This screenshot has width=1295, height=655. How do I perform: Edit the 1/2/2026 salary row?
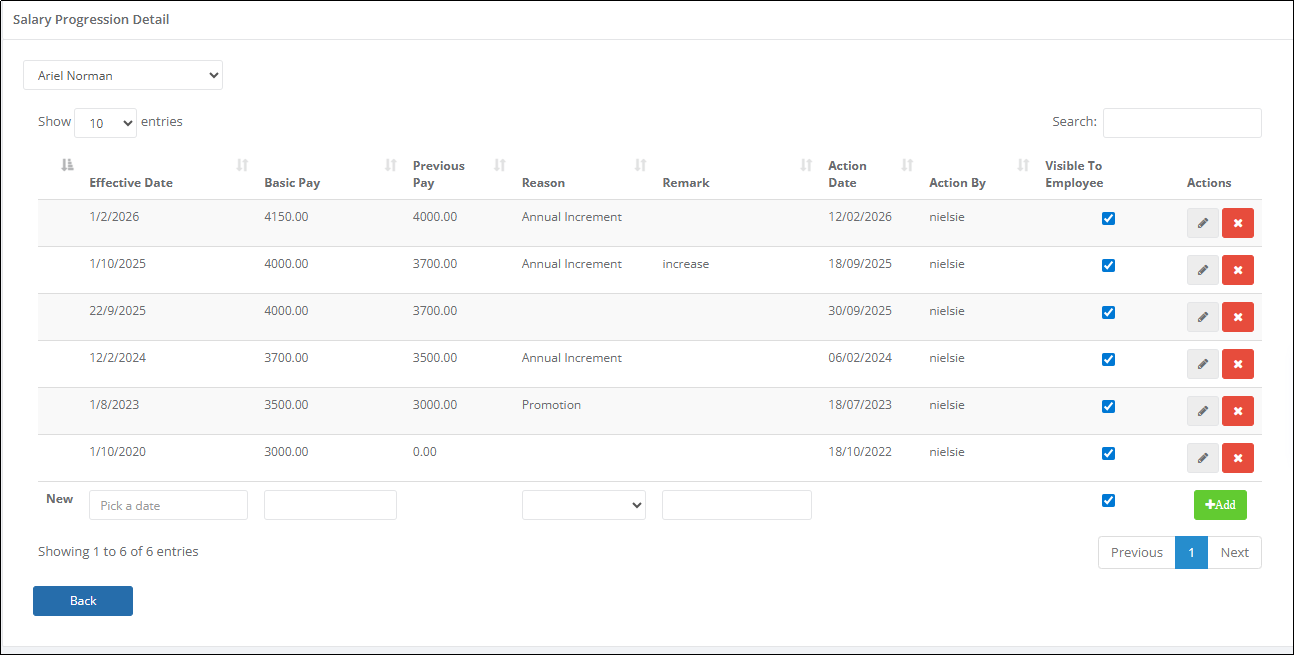[1203, 223]
